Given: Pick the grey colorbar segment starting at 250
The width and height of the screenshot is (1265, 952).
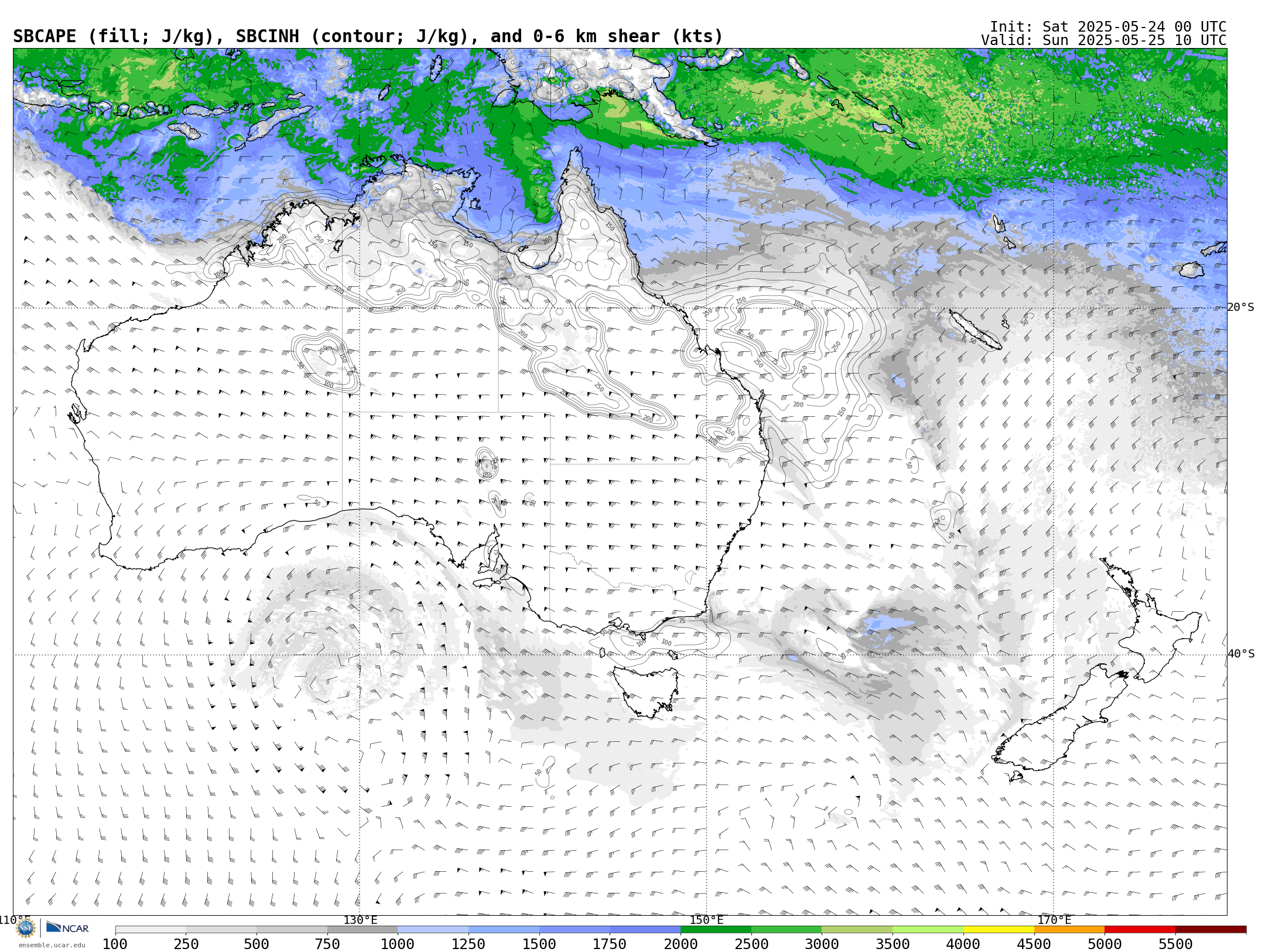Looking at the screenshot, I should click(x=221, y=930).
